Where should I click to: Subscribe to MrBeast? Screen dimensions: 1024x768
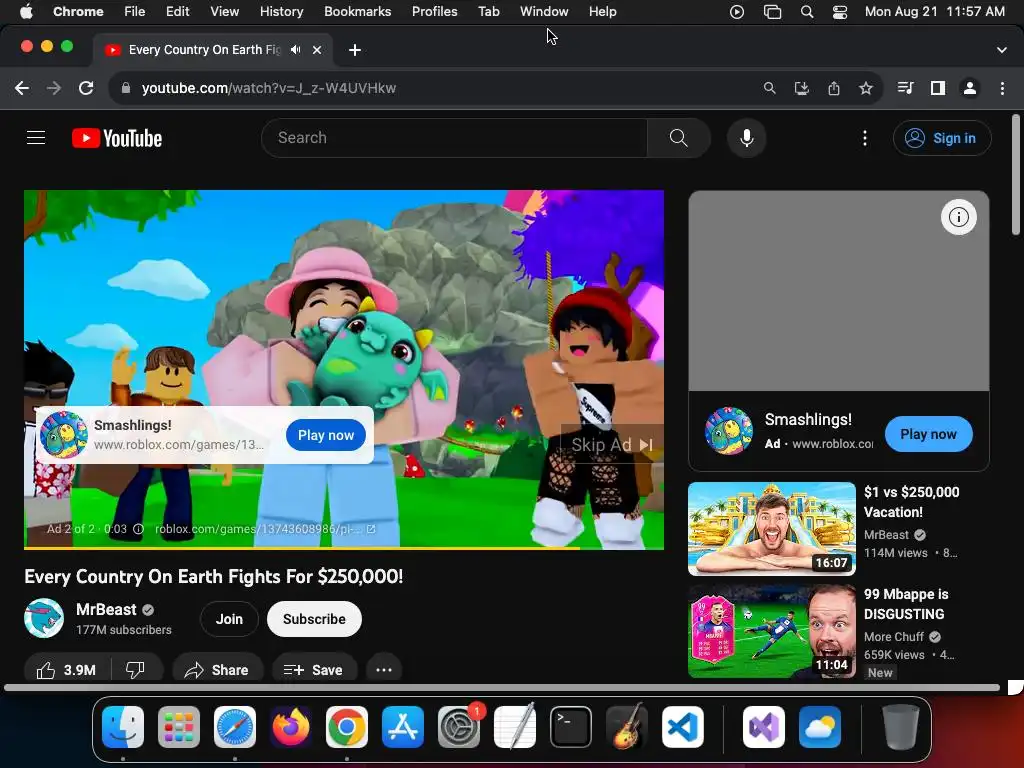point(314,619)
